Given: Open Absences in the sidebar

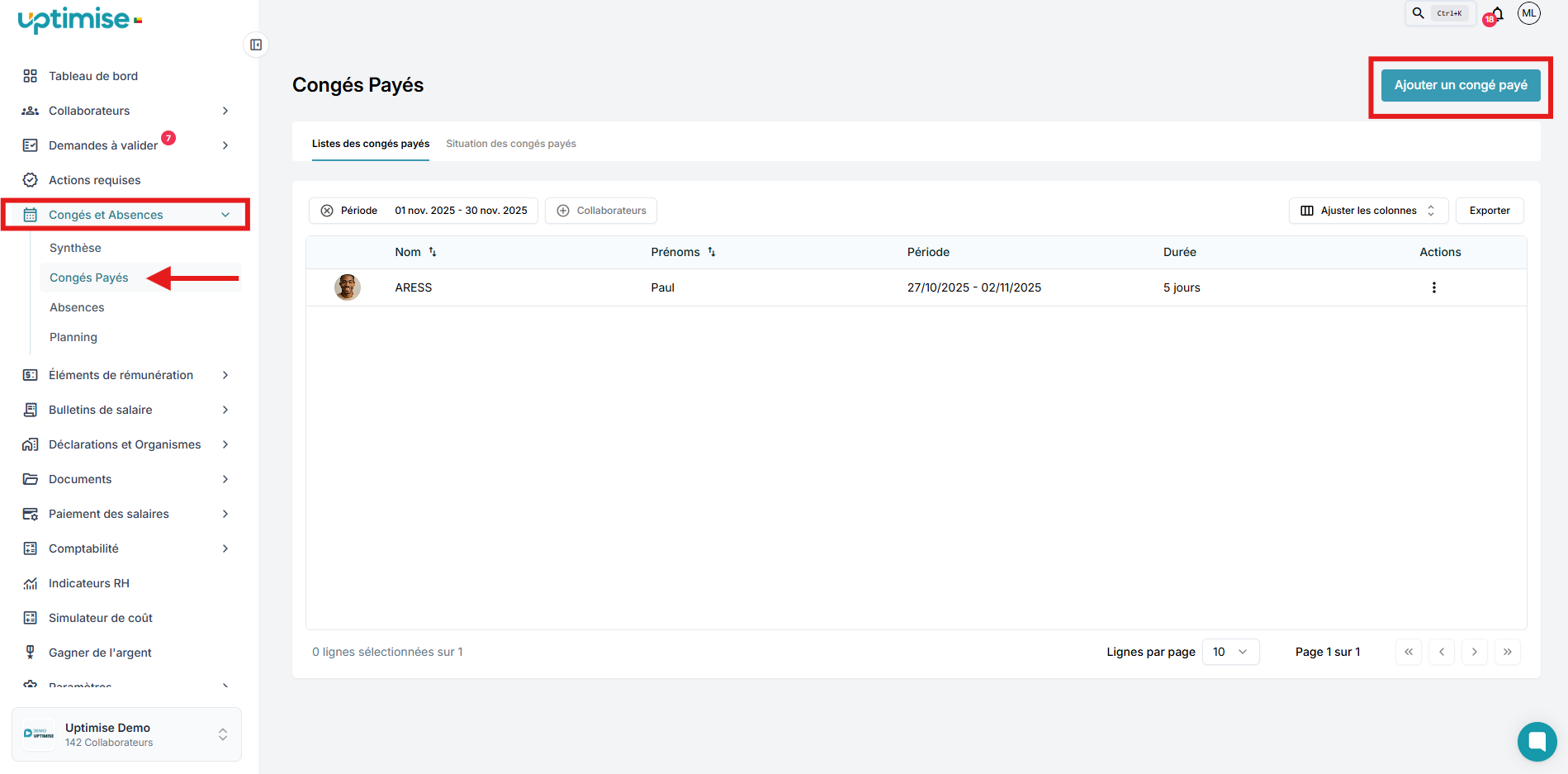Looking at the screenshot, I should click(x=77, y=307).
